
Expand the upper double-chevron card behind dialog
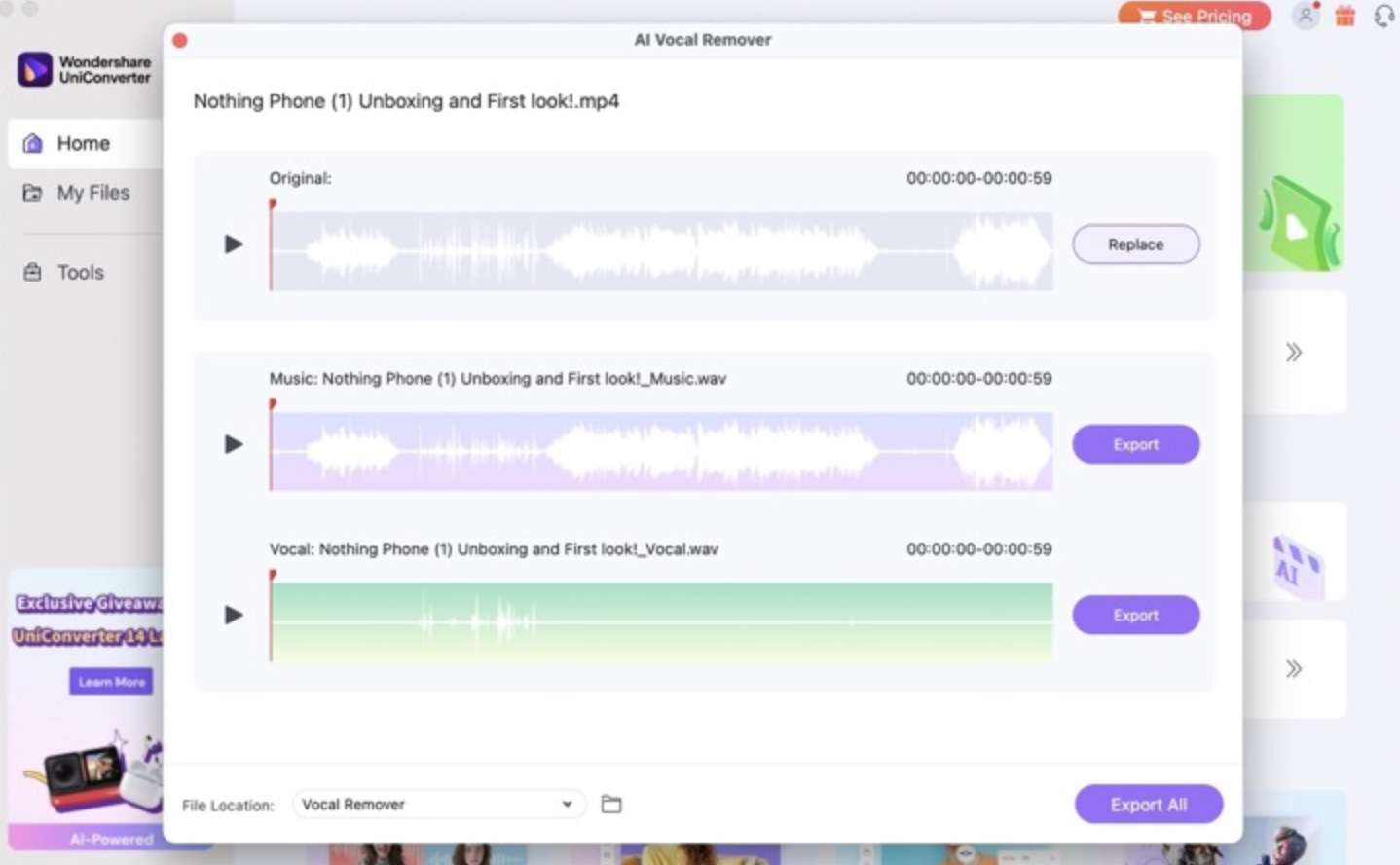click(1294, 353)
